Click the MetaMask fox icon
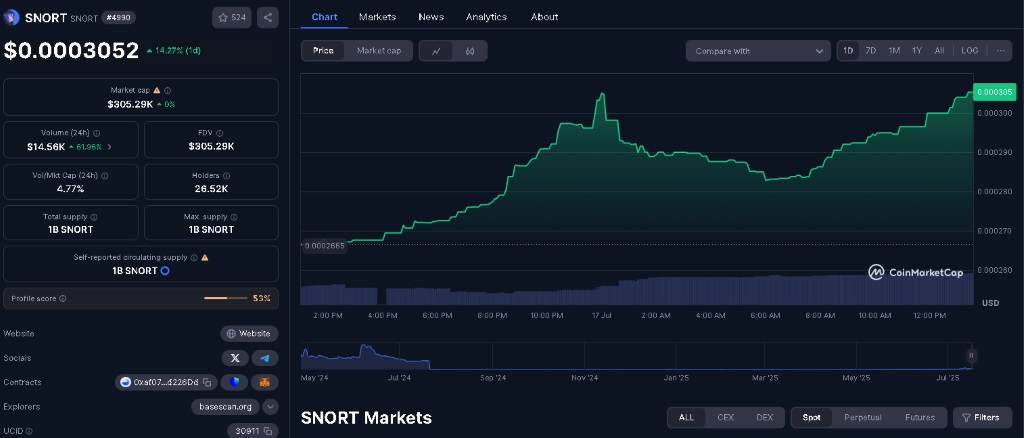The height and width of the screenshot is (438, 1024). (x=265, y=382)
